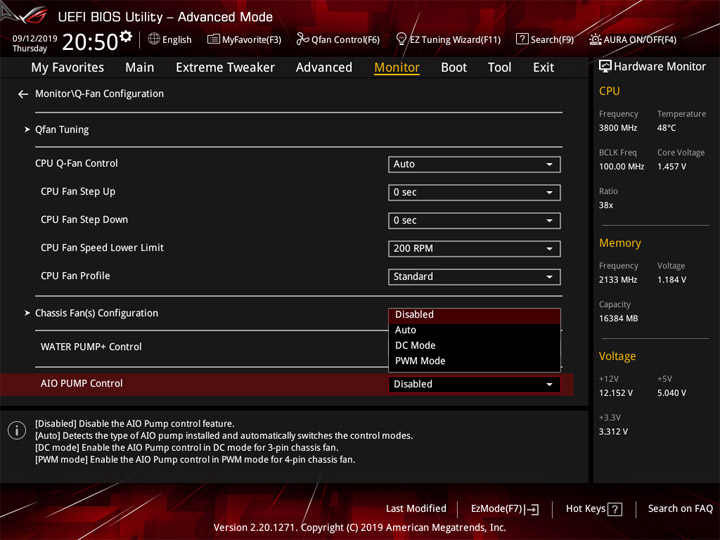The height and width of the screenshot is (540, 720).
Task: Click the Search on FAQ link
Action: pyautogui.click(x=680, y=509)
